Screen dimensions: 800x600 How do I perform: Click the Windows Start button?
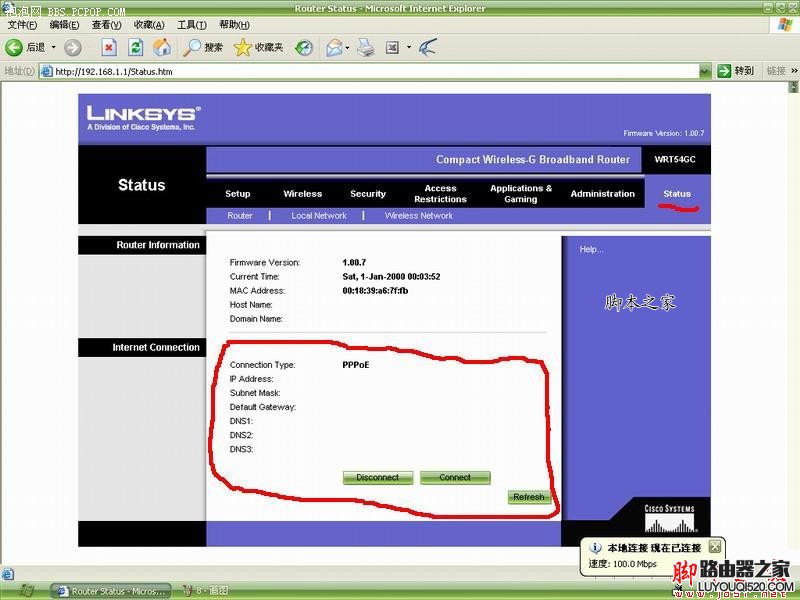pos(24,591)
